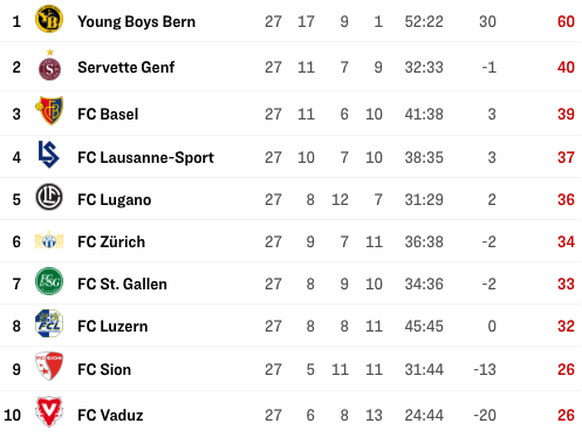Click FC Luzern's 45:45 goals value
The image size is (582, 437).
pos(424,326)
